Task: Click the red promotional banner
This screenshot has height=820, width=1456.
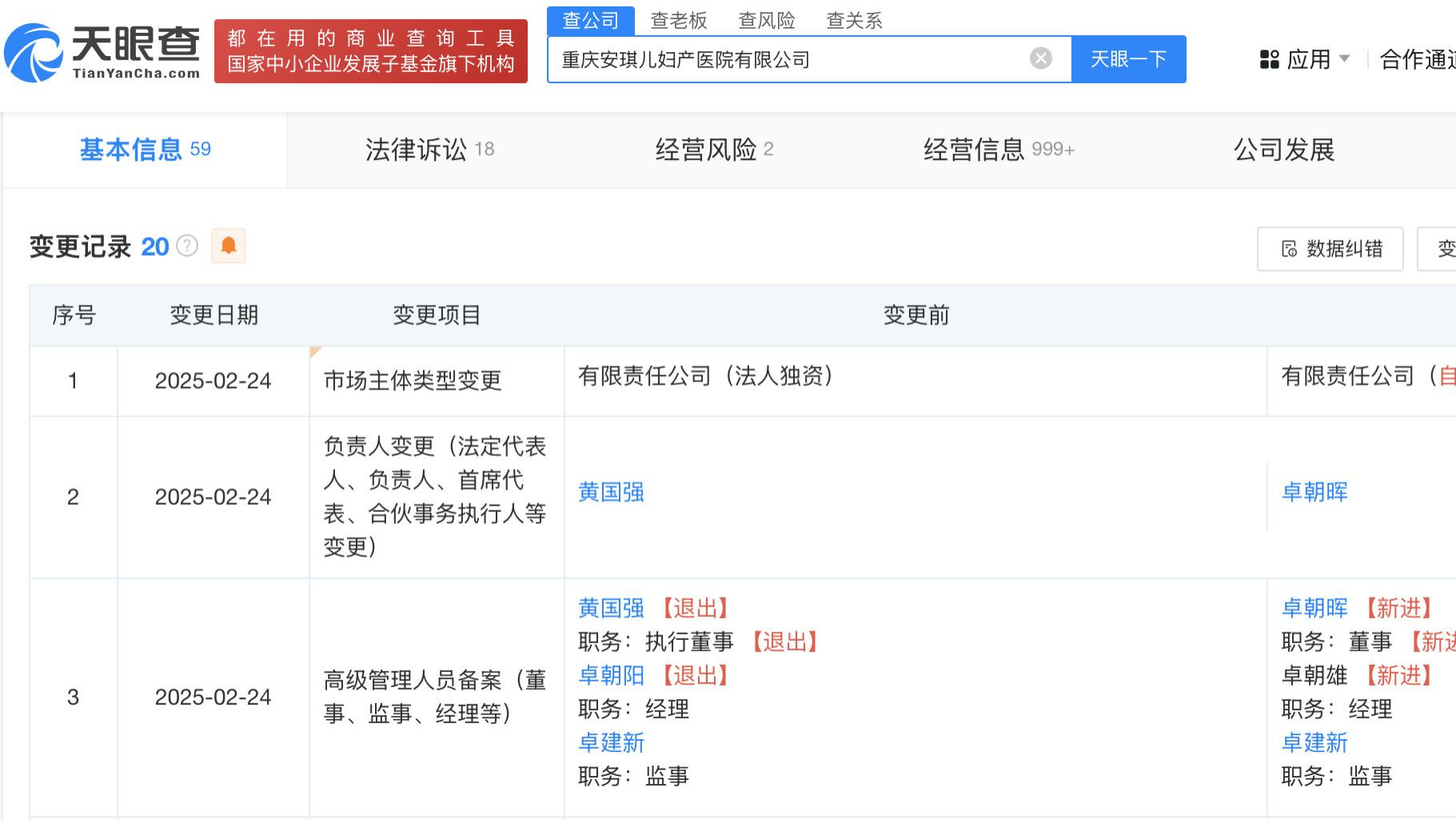Action: (371, 51)
